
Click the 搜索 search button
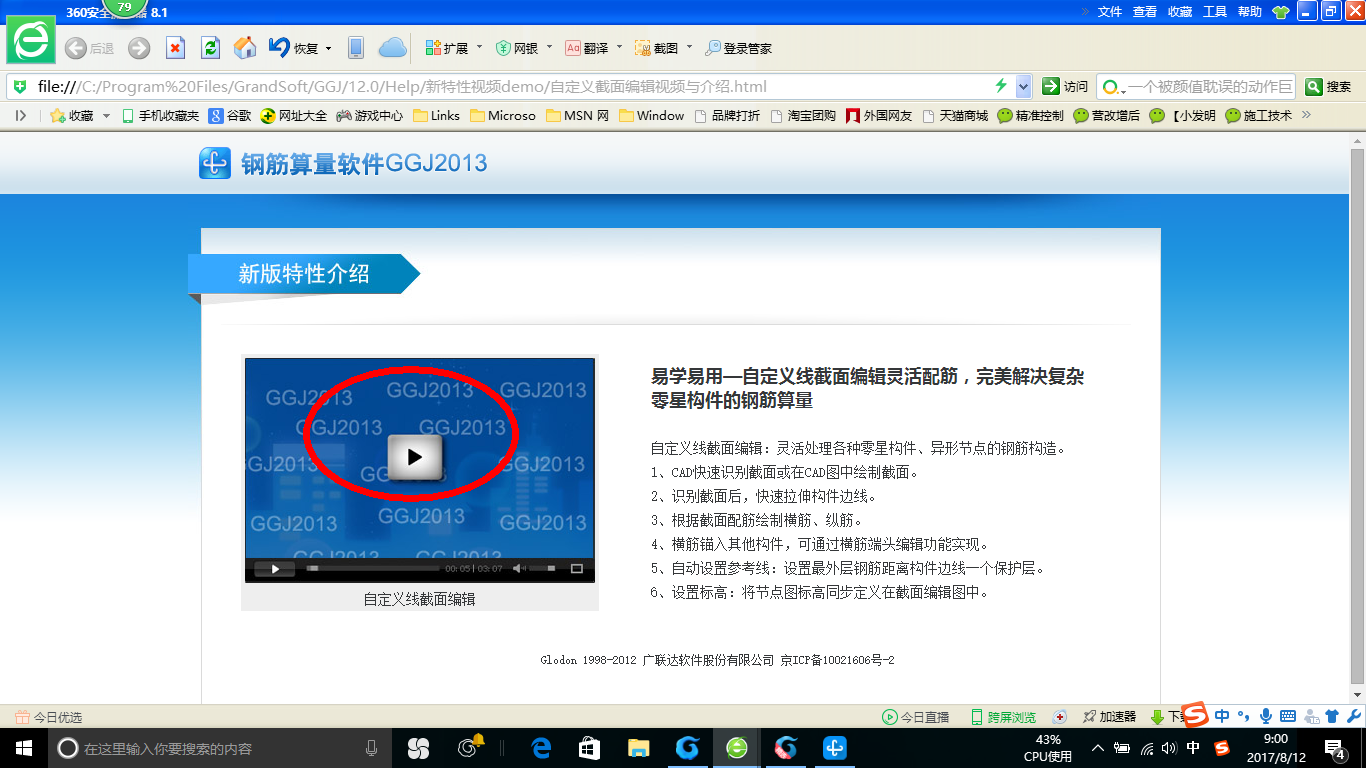tap(1329, 86)
